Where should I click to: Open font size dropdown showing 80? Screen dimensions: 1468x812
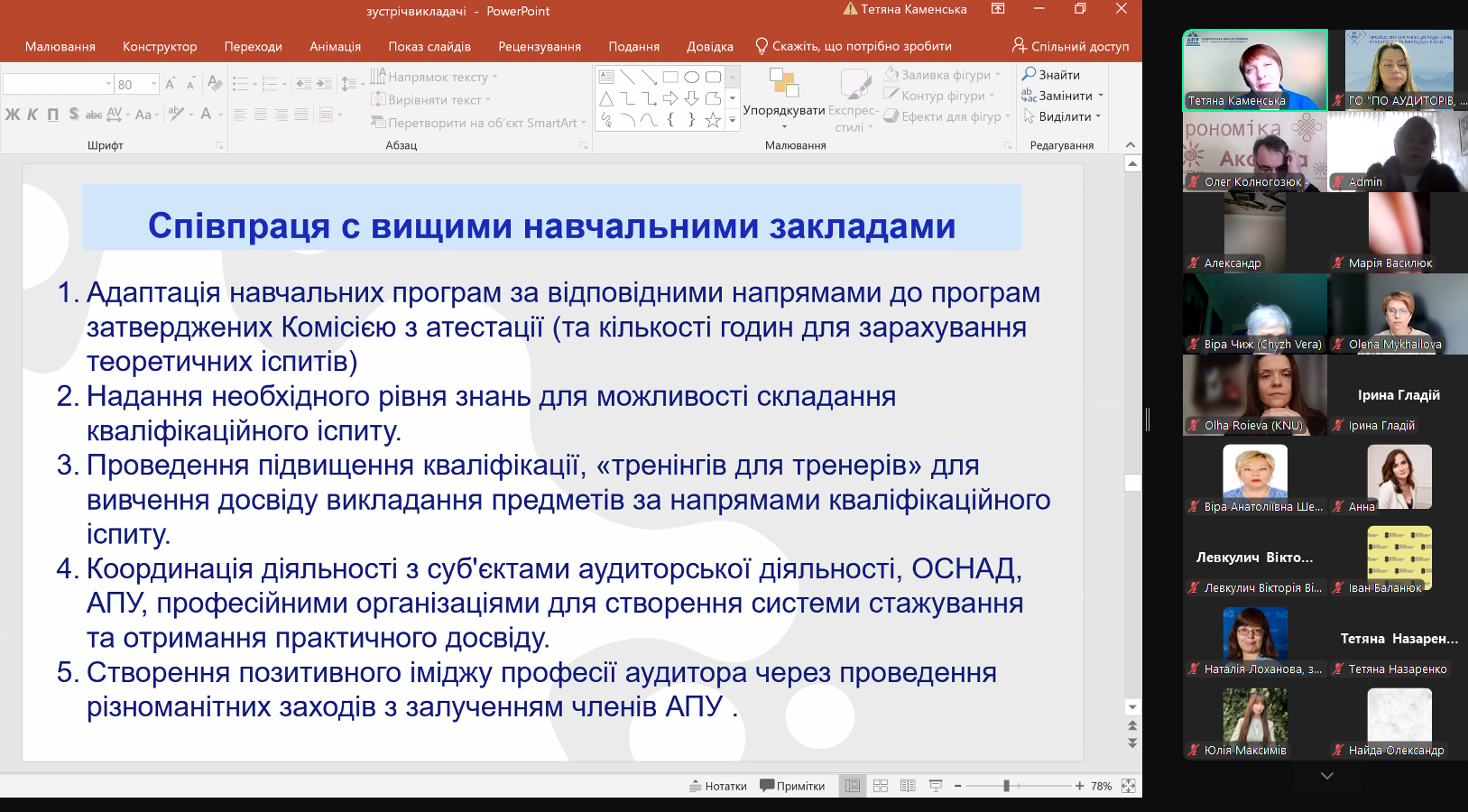[154, 84]
